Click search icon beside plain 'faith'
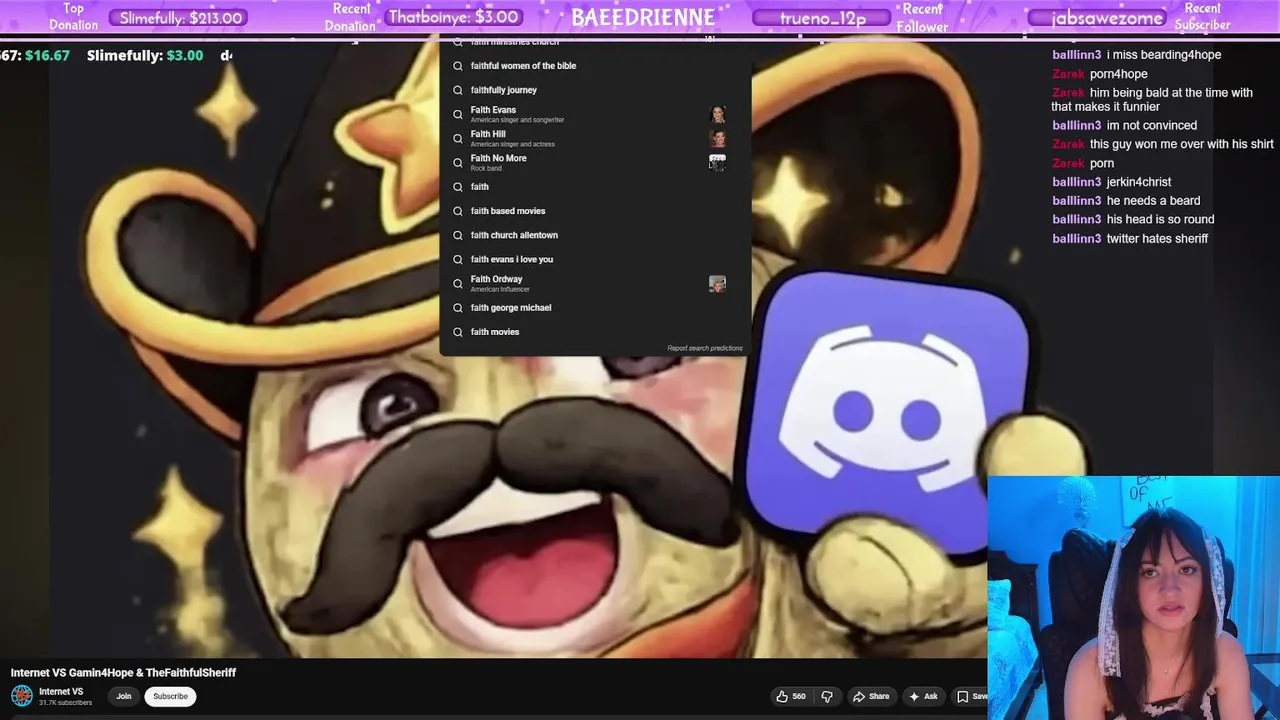1280x720 pixels. tap(458, 187)
